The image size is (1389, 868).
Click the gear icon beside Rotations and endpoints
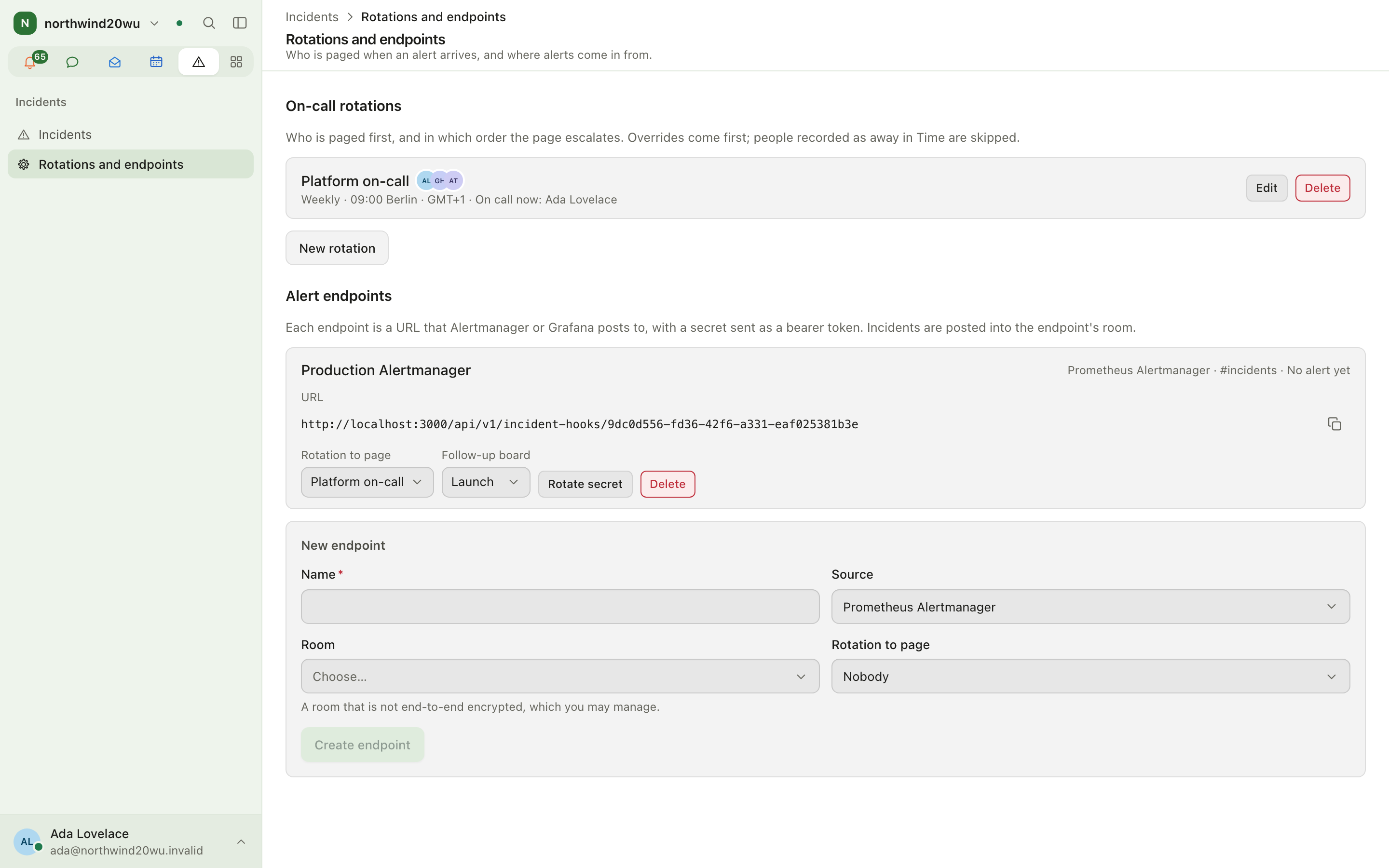tap(24, 164)
